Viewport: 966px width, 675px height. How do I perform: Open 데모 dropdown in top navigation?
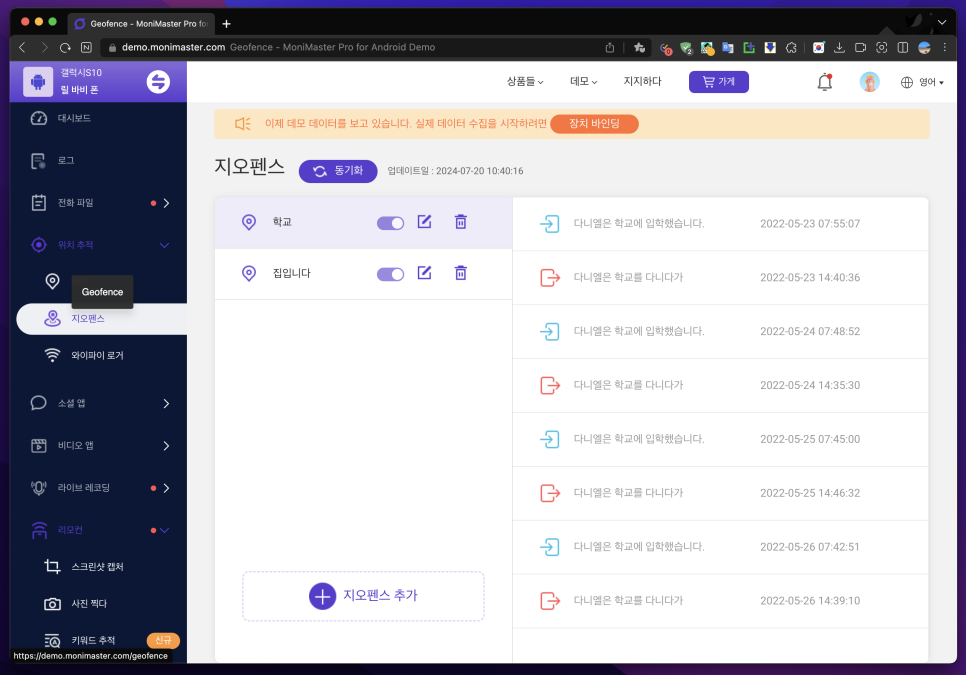pyautogui.click(x=583, y=81)
